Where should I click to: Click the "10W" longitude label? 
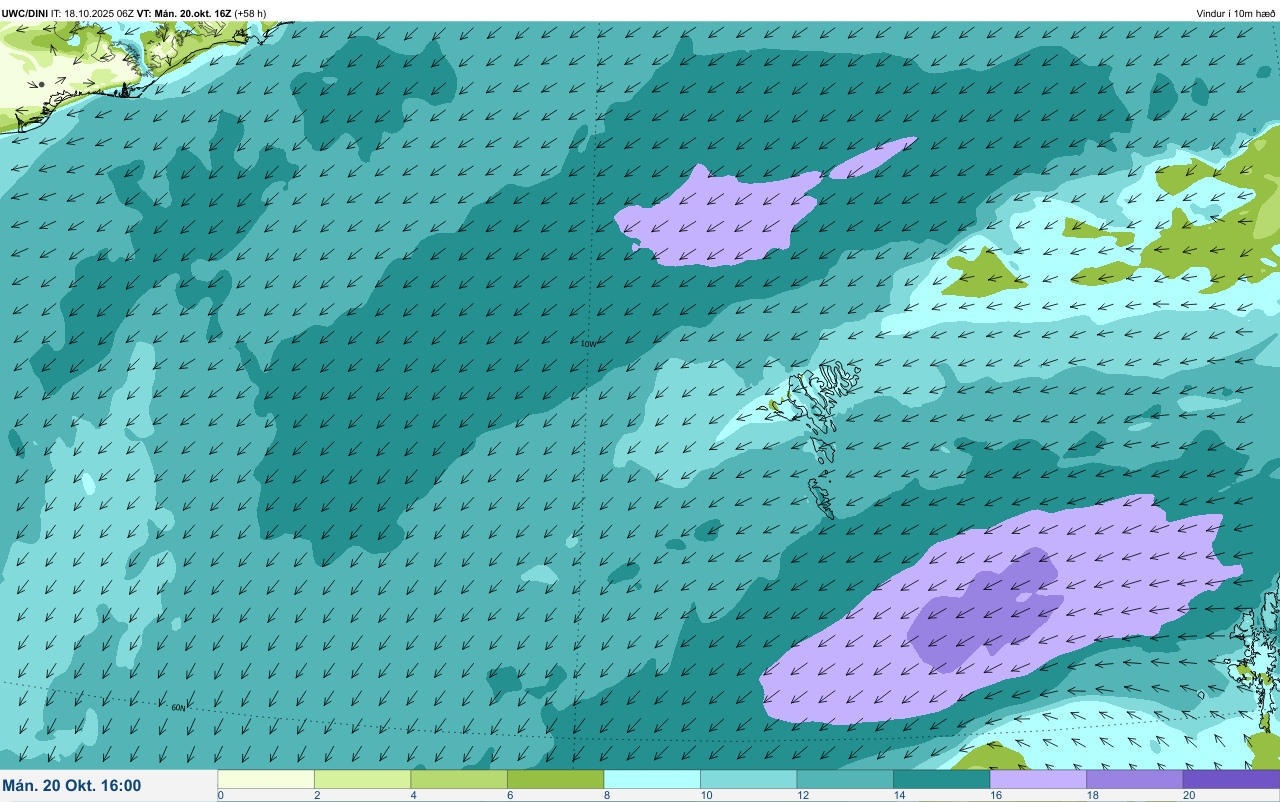588,344
